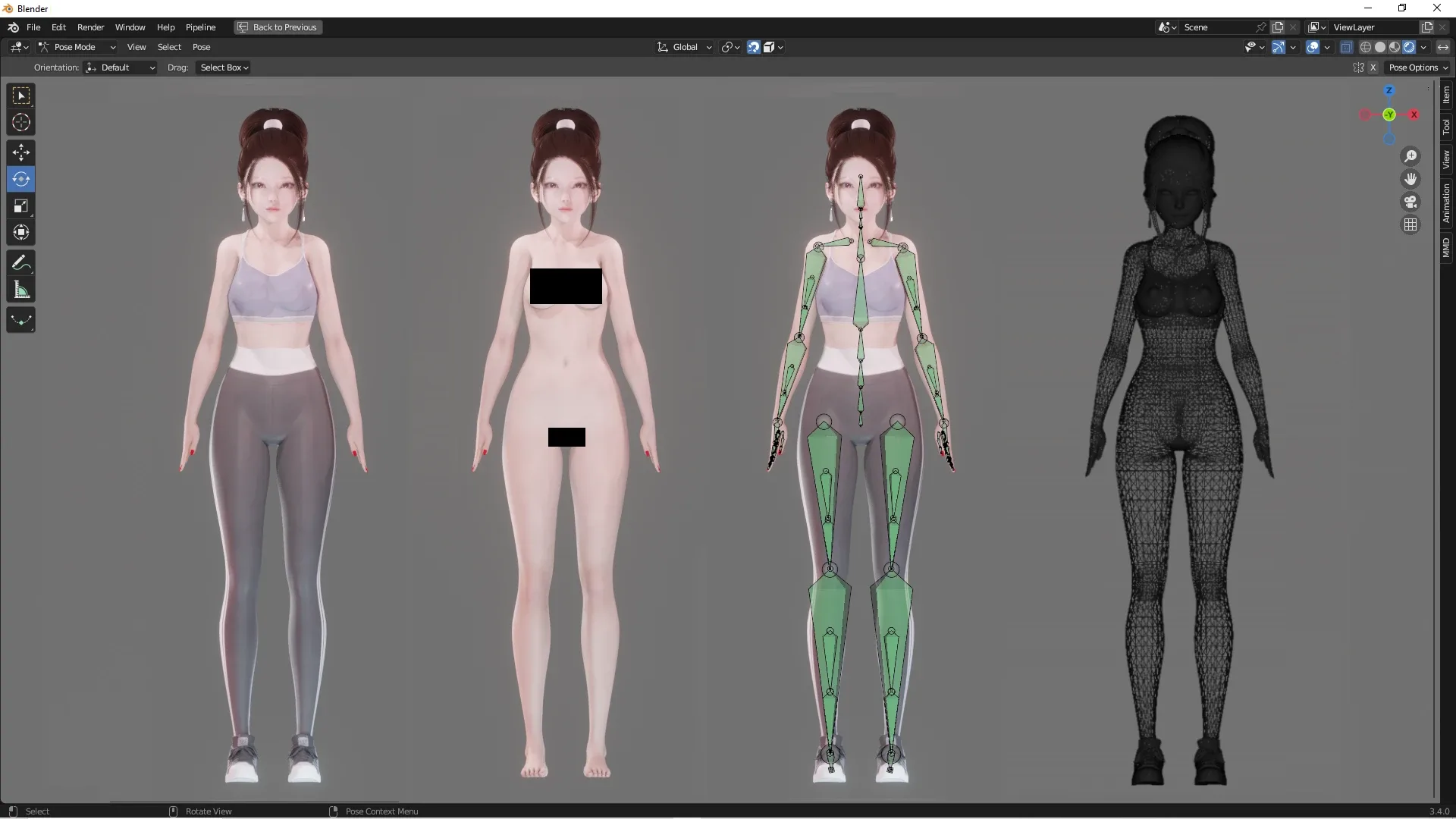The image size is (1456, 819).
Task: Select the Rotate tool
Action: 20,179
